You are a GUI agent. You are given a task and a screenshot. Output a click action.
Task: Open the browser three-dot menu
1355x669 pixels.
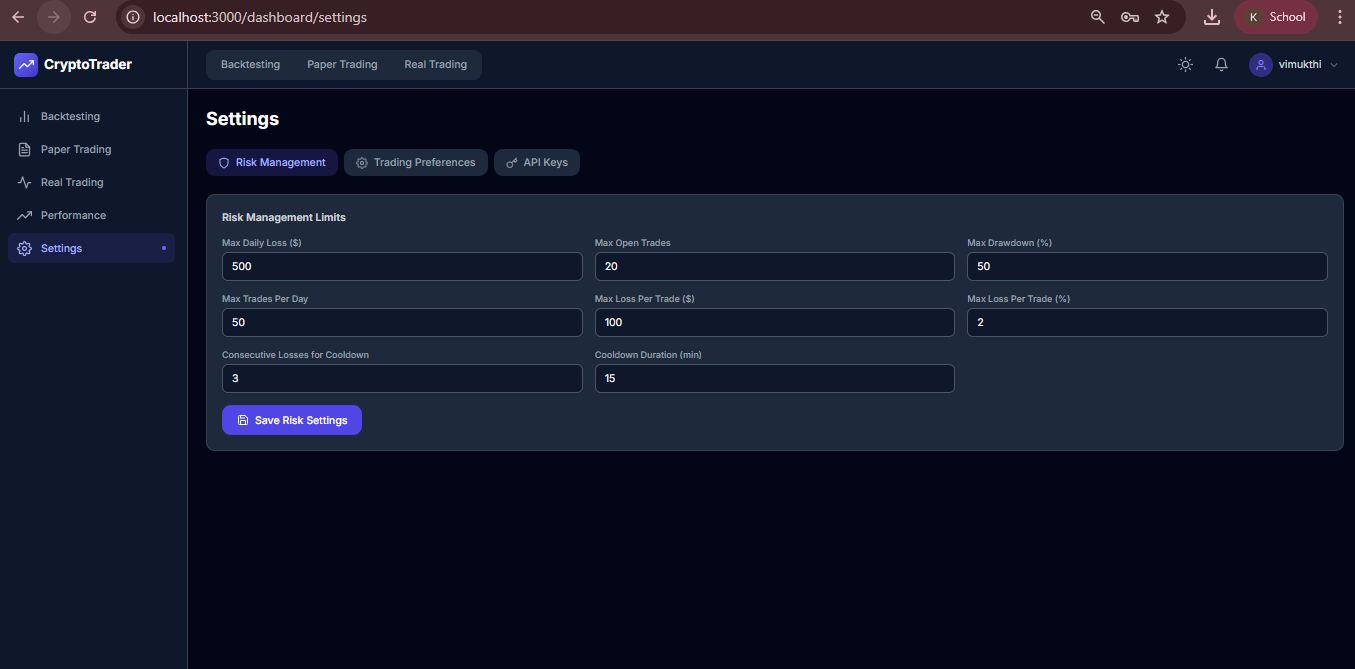click(x=1339, y=17)
